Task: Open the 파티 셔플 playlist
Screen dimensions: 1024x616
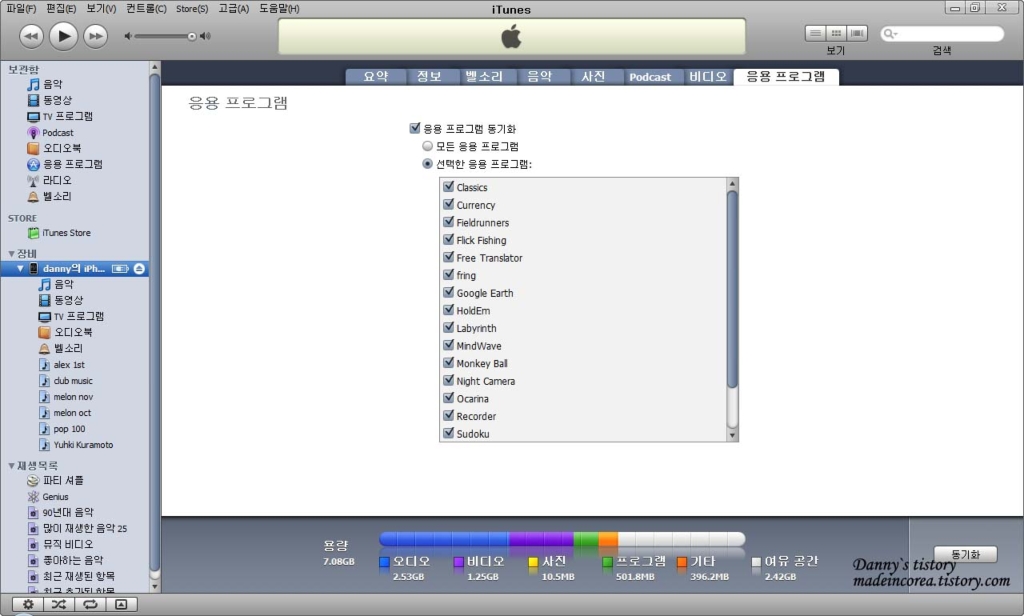Action: click(x=63, y=480)
